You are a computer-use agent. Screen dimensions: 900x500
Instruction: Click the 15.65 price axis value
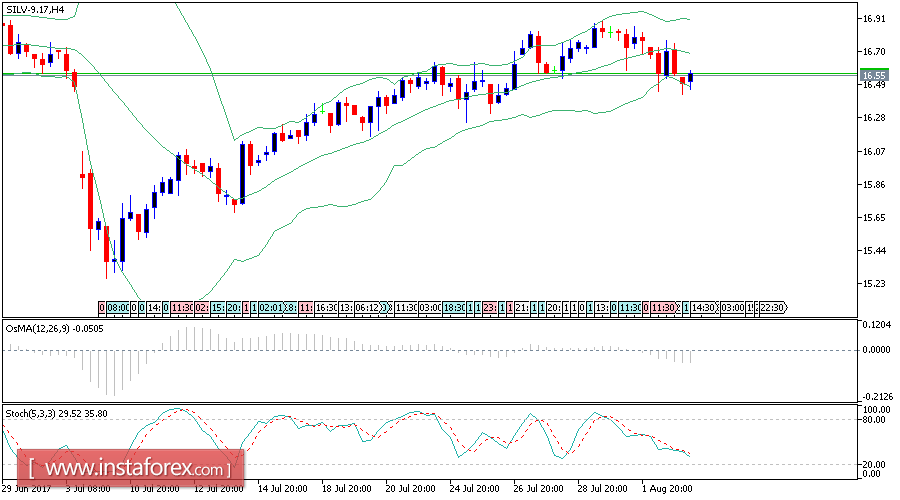(874, 218)
